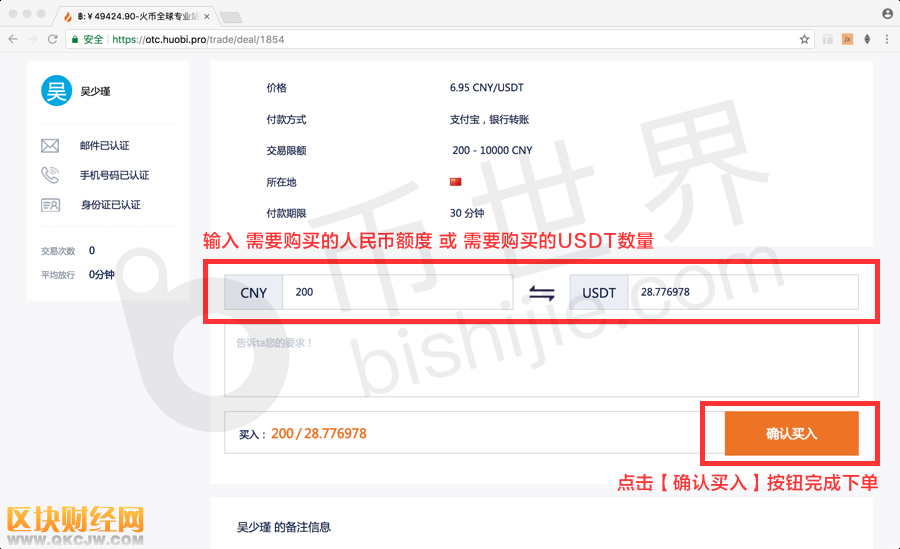Viewport: 900px width, 549px height.
Task: Reload the page with refresh icon
Action: [52, 39]
